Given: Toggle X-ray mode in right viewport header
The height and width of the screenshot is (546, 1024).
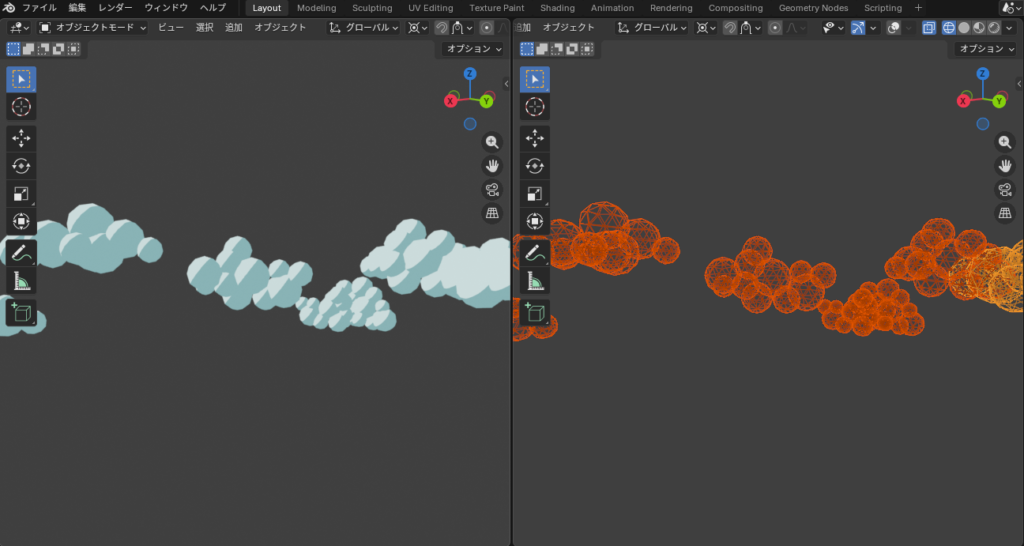Looking at the screenshot, I should click(x=929, y=28).
